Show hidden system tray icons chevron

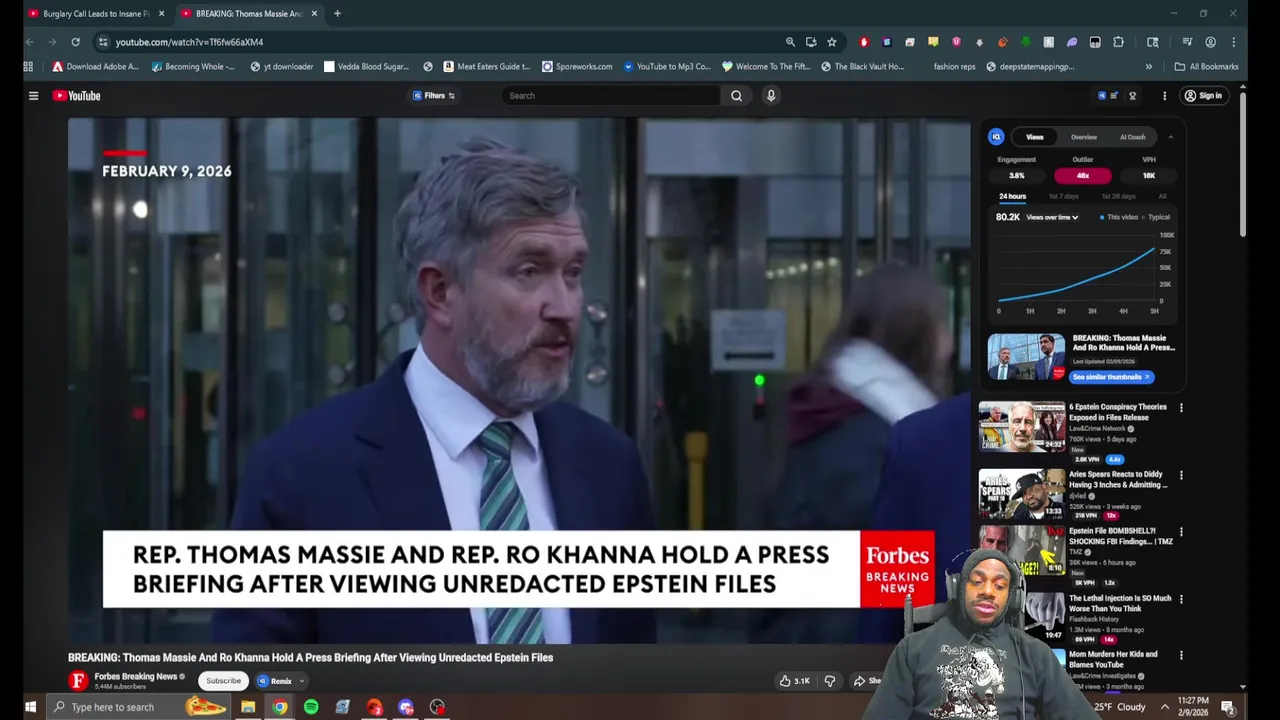pyautogui.click(x=1165, y=707)
